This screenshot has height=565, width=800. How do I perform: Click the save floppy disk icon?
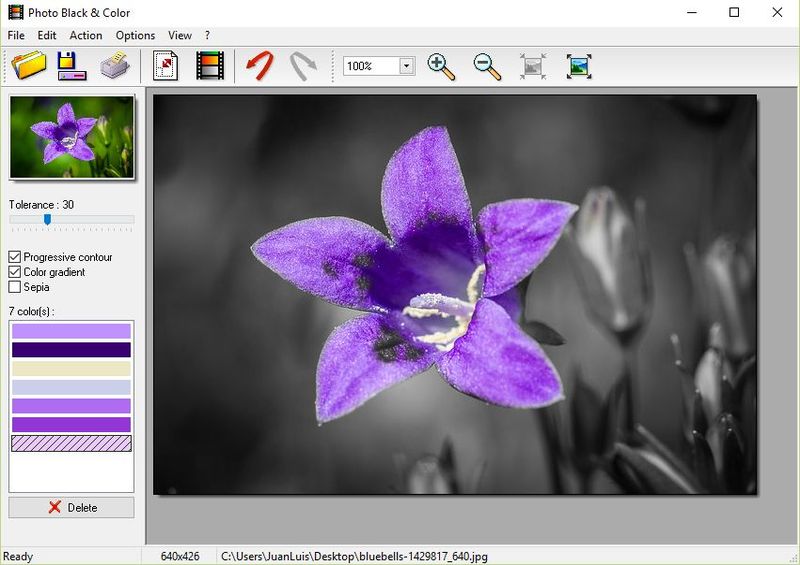[72, 66]
